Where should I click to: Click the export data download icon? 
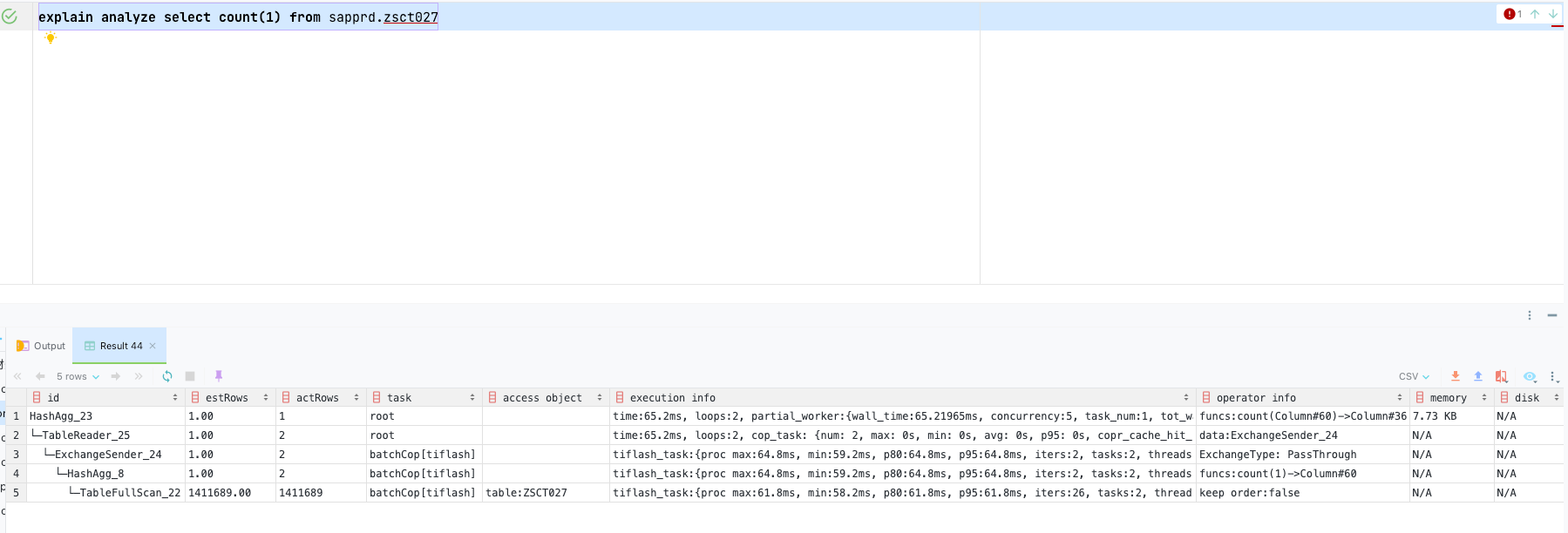[1455, 376]
